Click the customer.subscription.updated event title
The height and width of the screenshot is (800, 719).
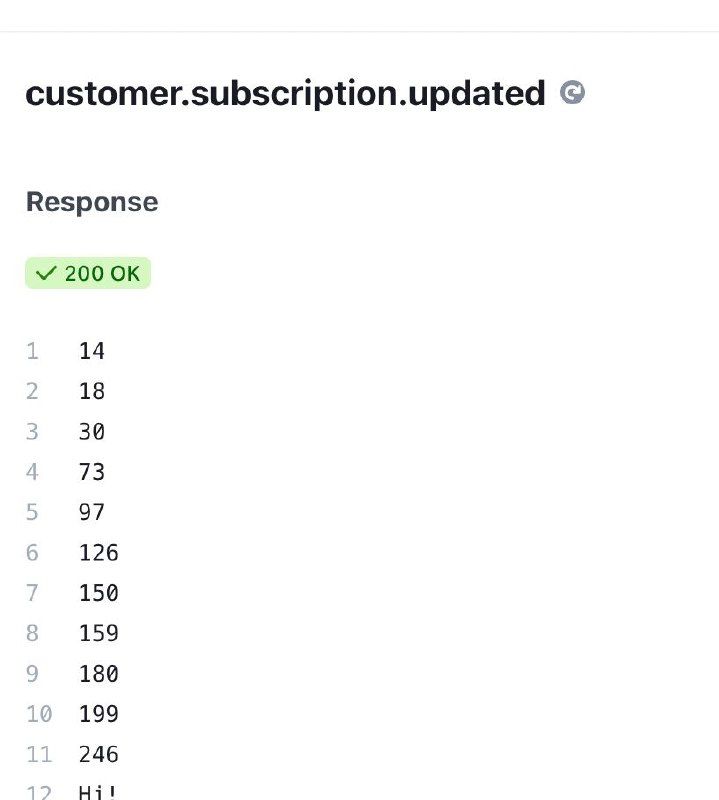[x=285, y=93]
